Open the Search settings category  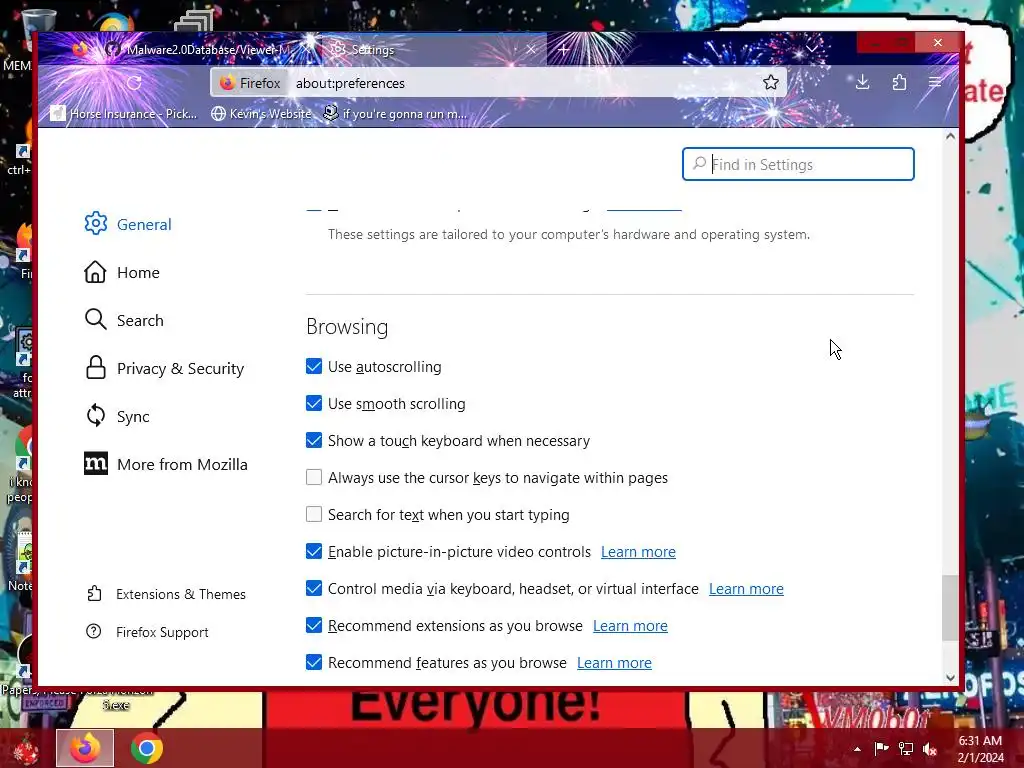click(x=124, y=320)
